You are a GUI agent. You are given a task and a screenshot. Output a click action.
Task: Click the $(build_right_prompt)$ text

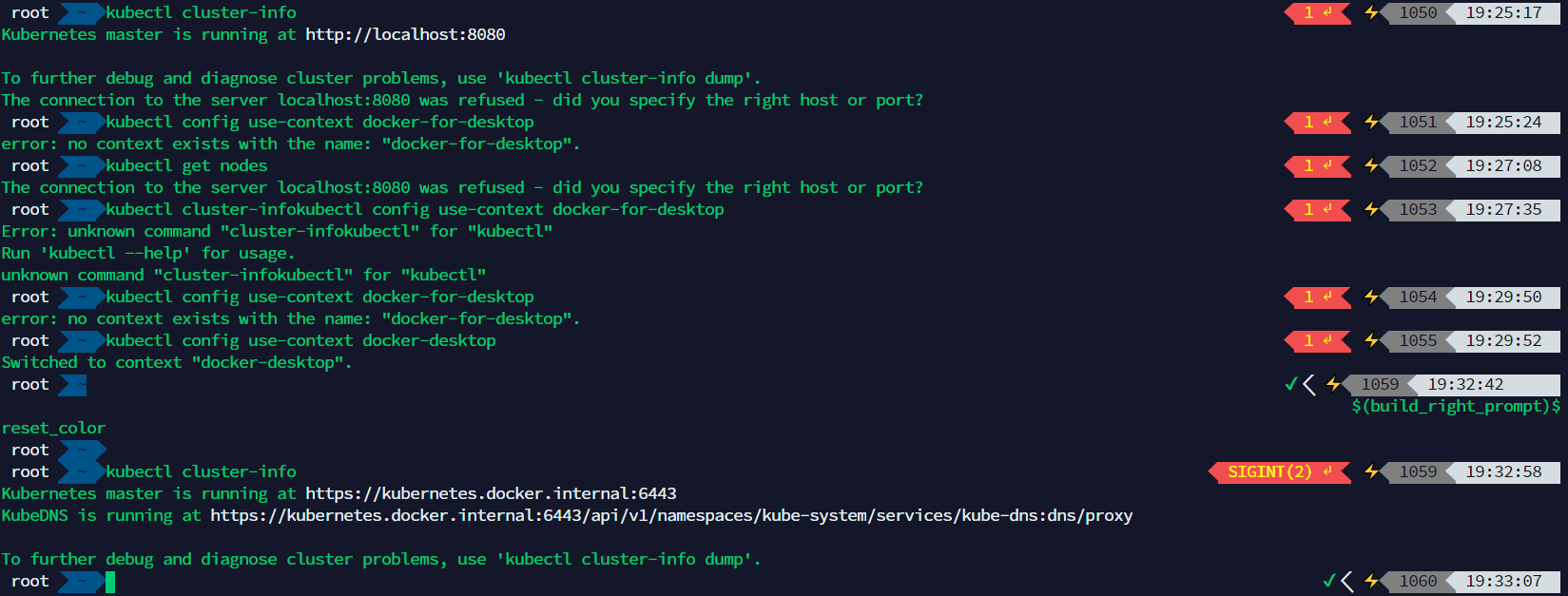[1456, 406]
